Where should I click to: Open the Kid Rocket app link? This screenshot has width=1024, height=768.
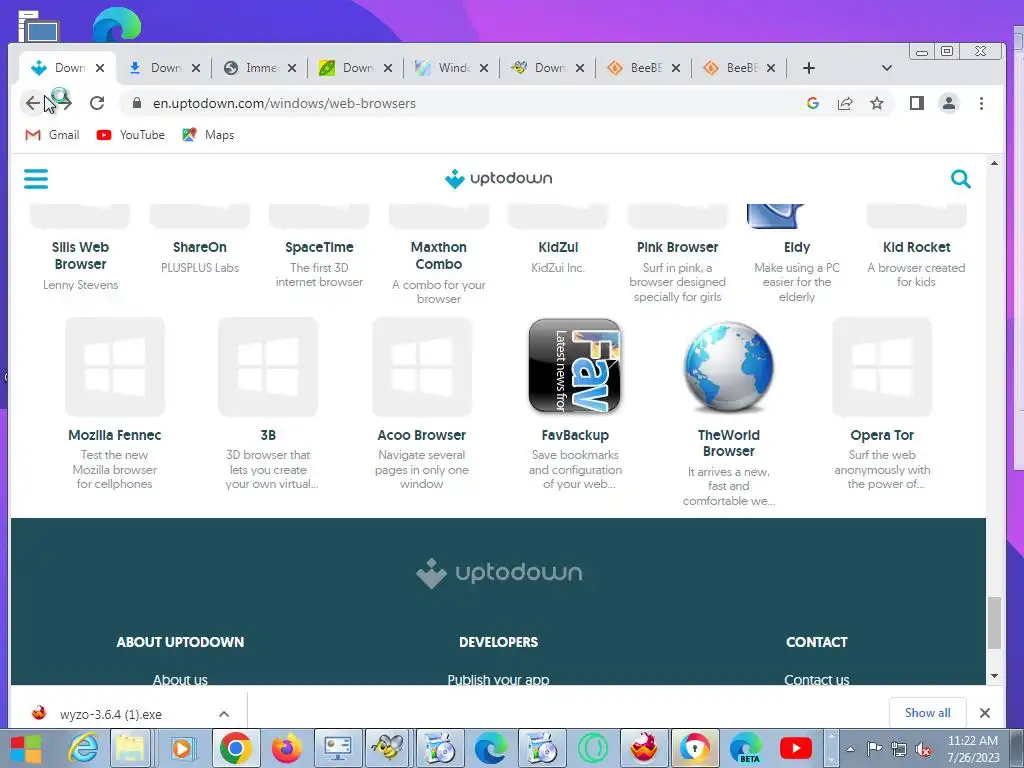tap(916, 247)
